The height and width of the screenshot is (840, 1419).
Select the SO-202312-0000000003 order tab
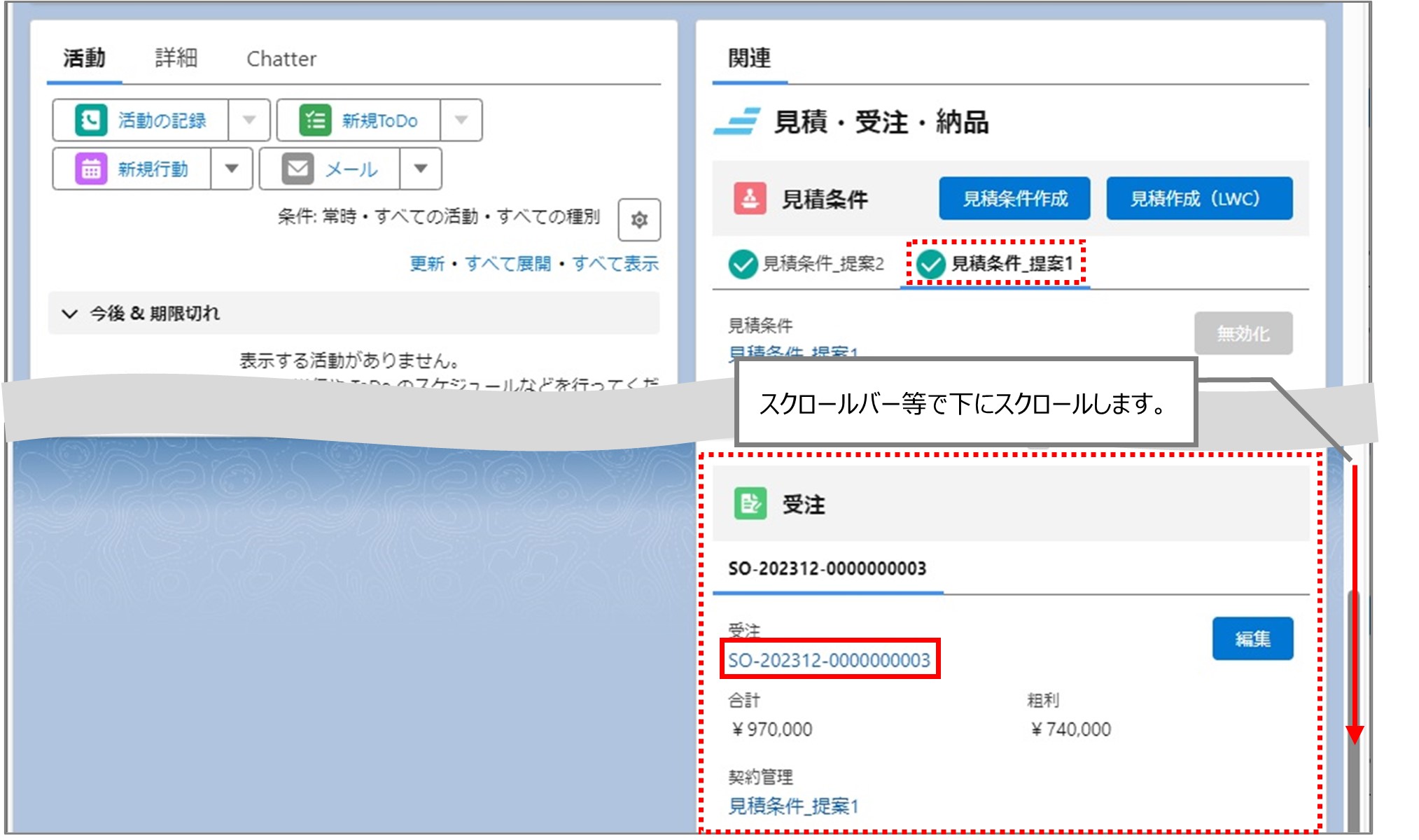click(827, 568)
